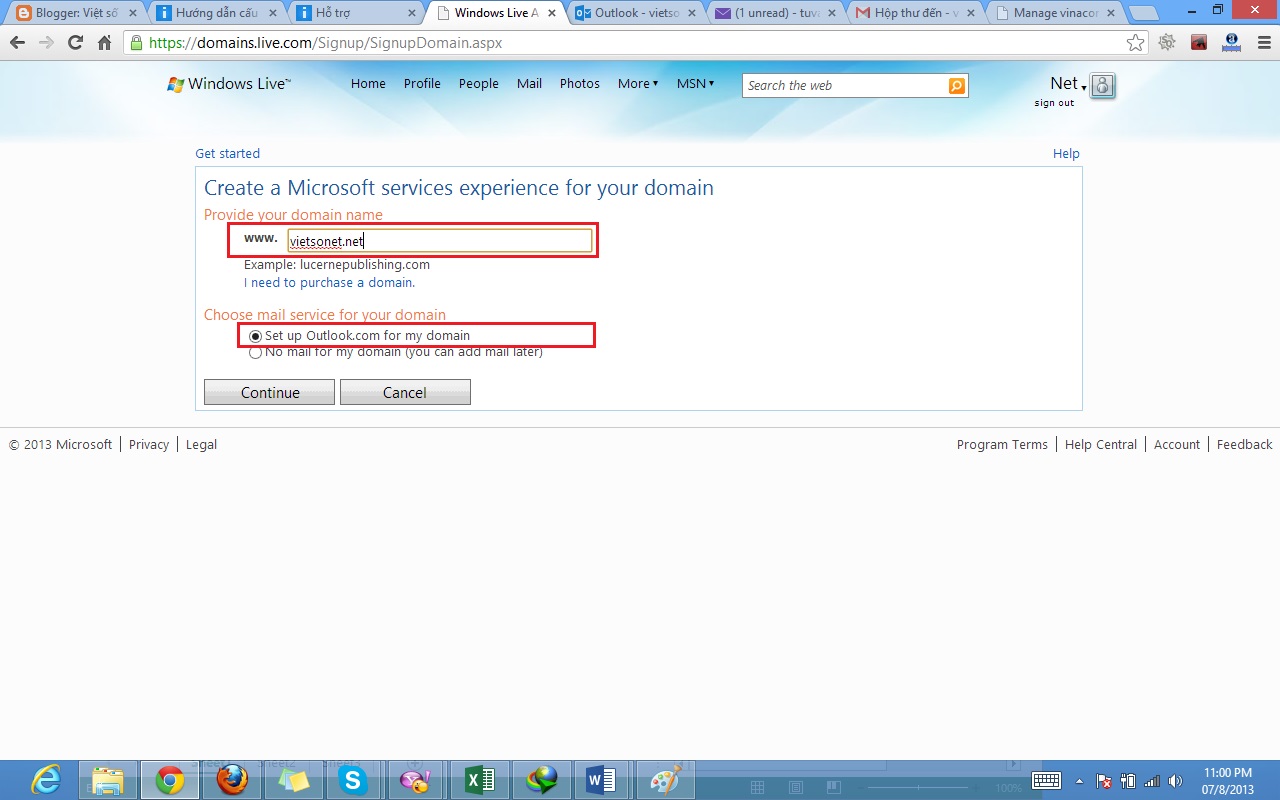The width and height of the screenshot is (1280, 800).
Task: Open the Get started link
Action: 227,154
